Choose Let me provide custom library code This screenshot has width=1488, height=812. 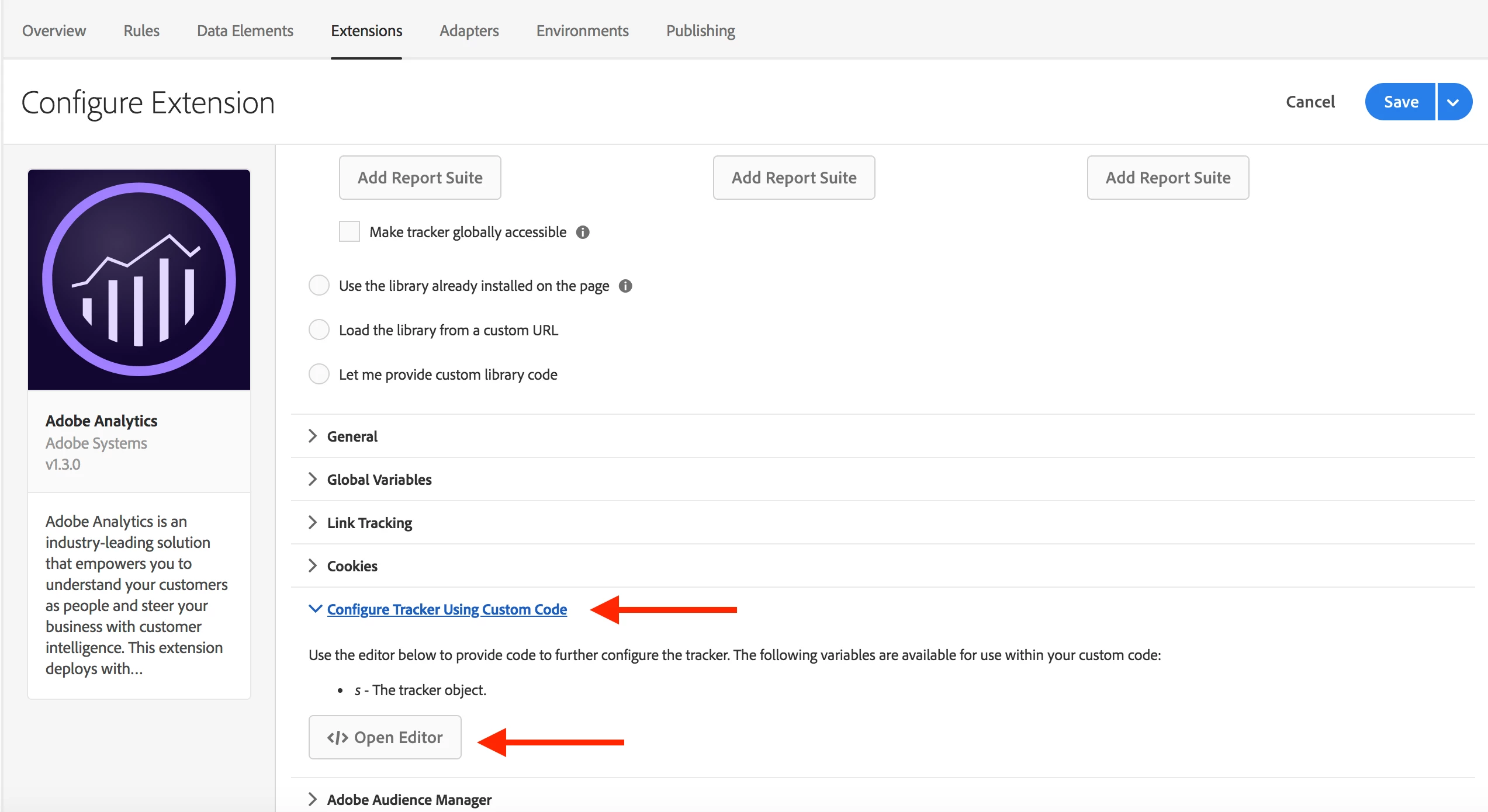[319, 374]
